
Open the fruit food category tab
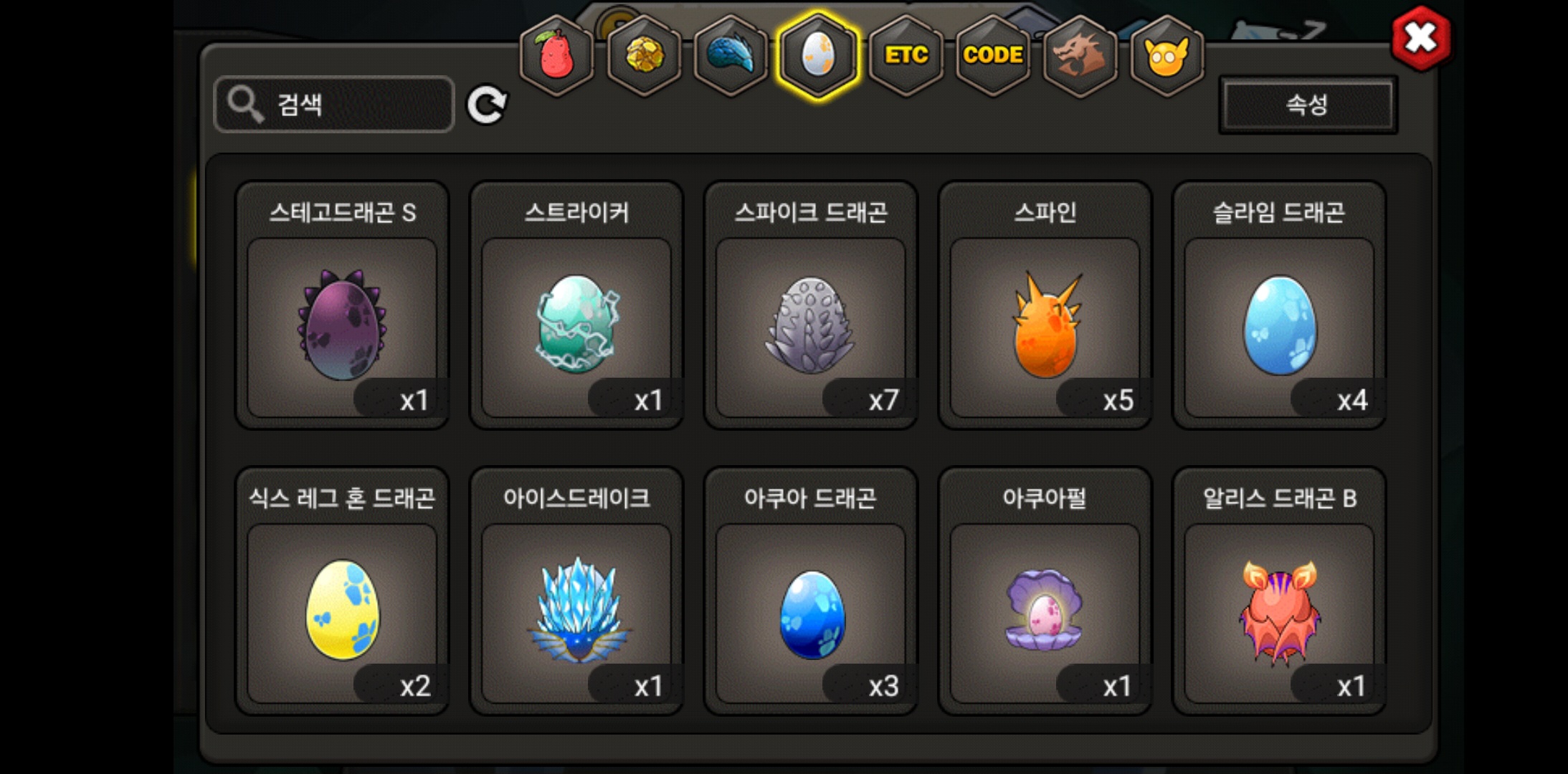coord(556,56)
